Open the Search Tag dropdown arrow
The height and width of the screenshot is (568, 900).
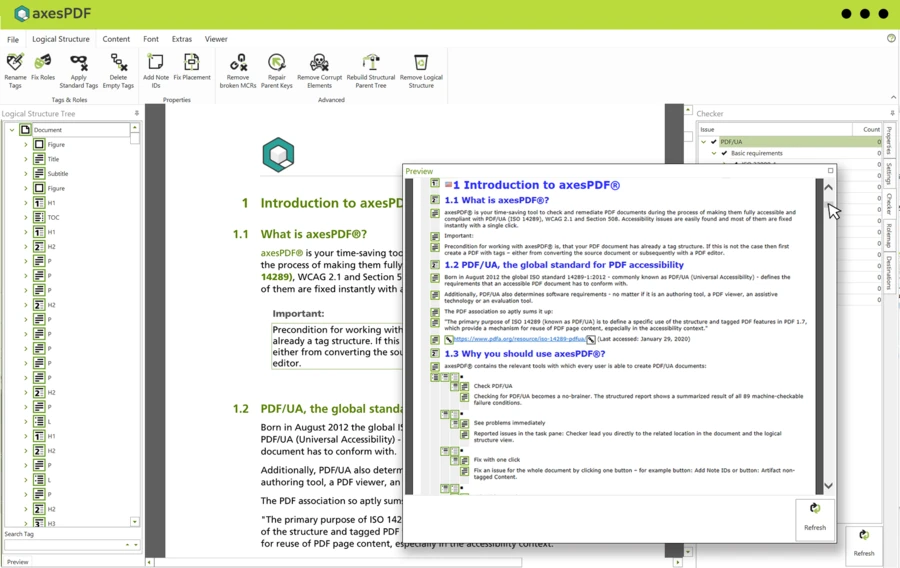tap(136, 544)
